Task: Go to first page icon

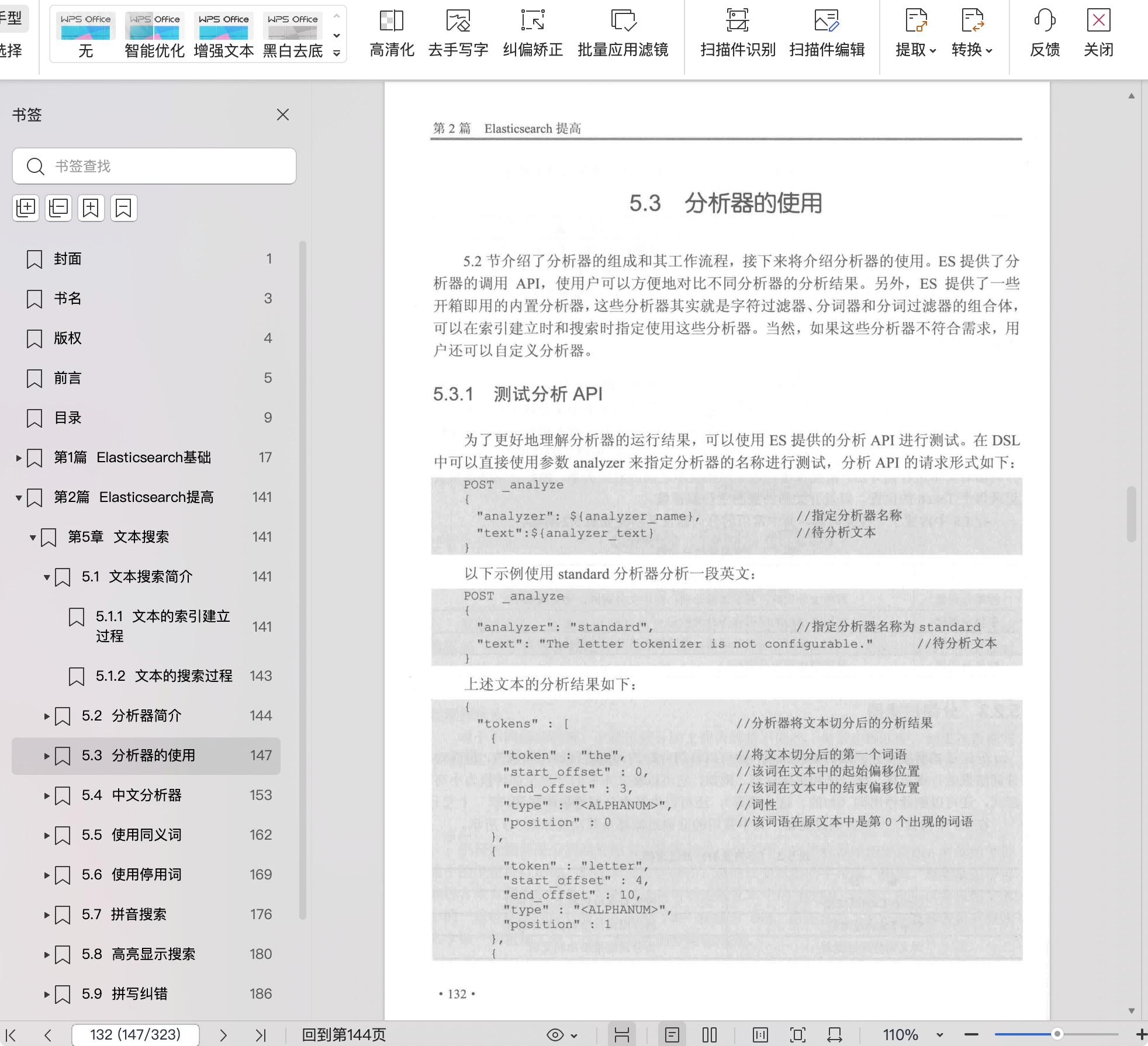Action: pyautogui.click(x=11, y=1035)
